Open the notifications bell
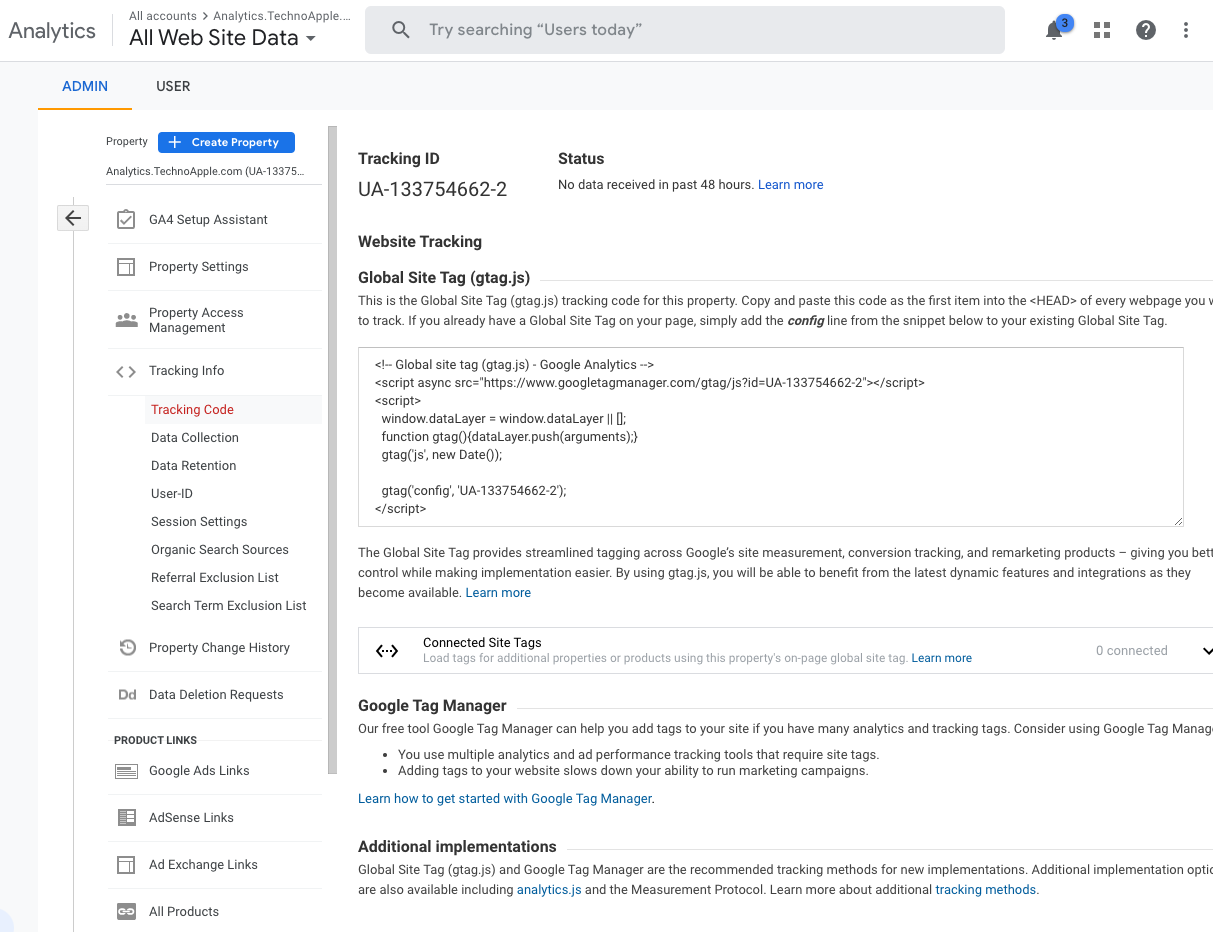The image size is (1213, 932). (1053, 31)
